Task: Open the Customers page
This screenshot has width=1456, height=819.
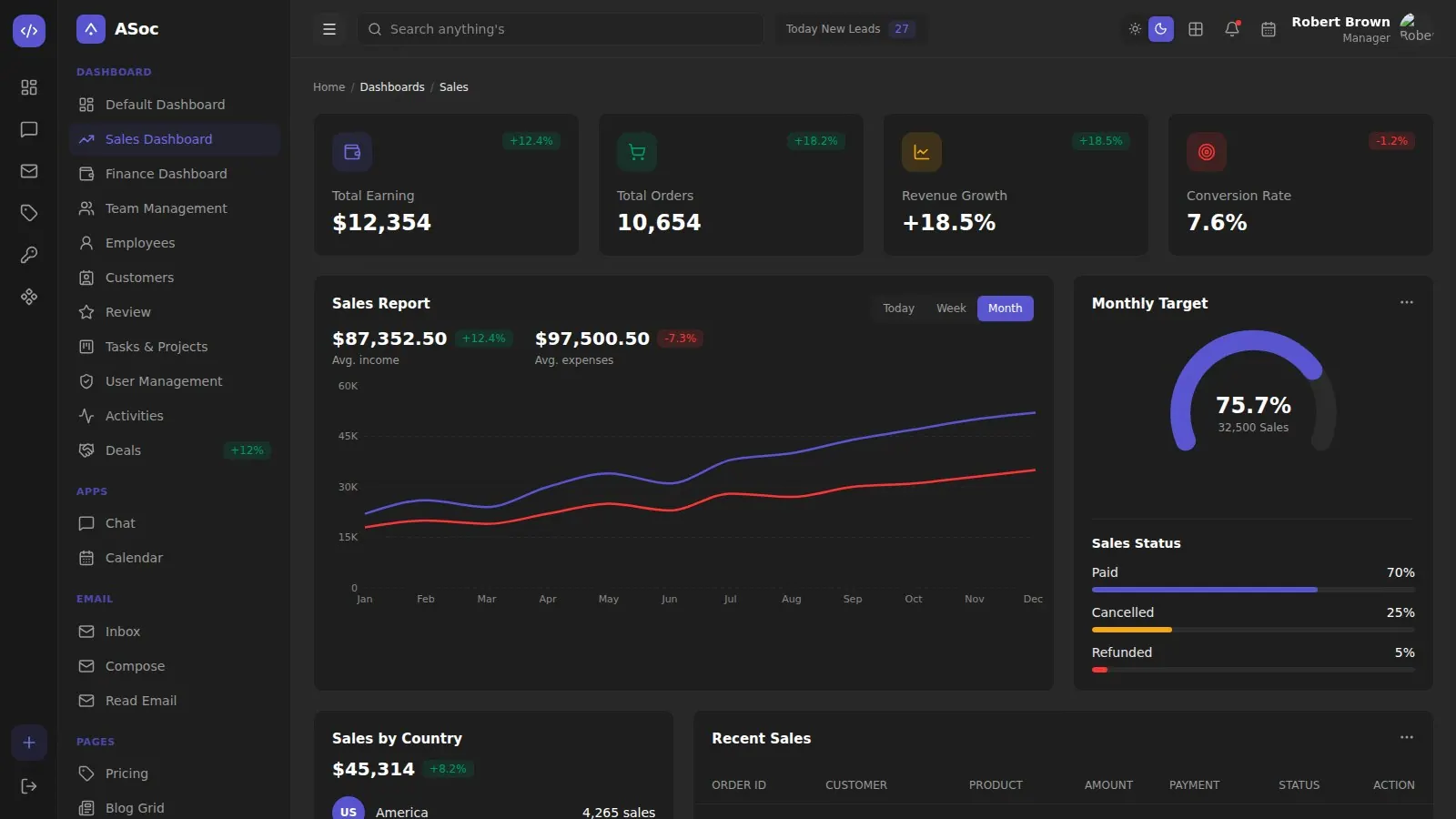Action: coord(174,278)
